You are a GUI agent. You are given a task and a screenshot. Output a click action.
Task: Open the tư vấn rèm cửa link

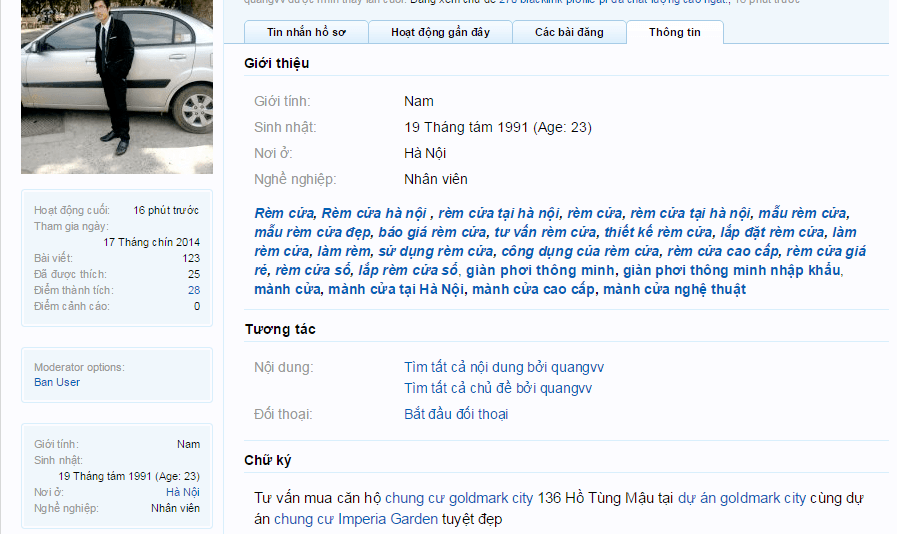click(546, 232)
